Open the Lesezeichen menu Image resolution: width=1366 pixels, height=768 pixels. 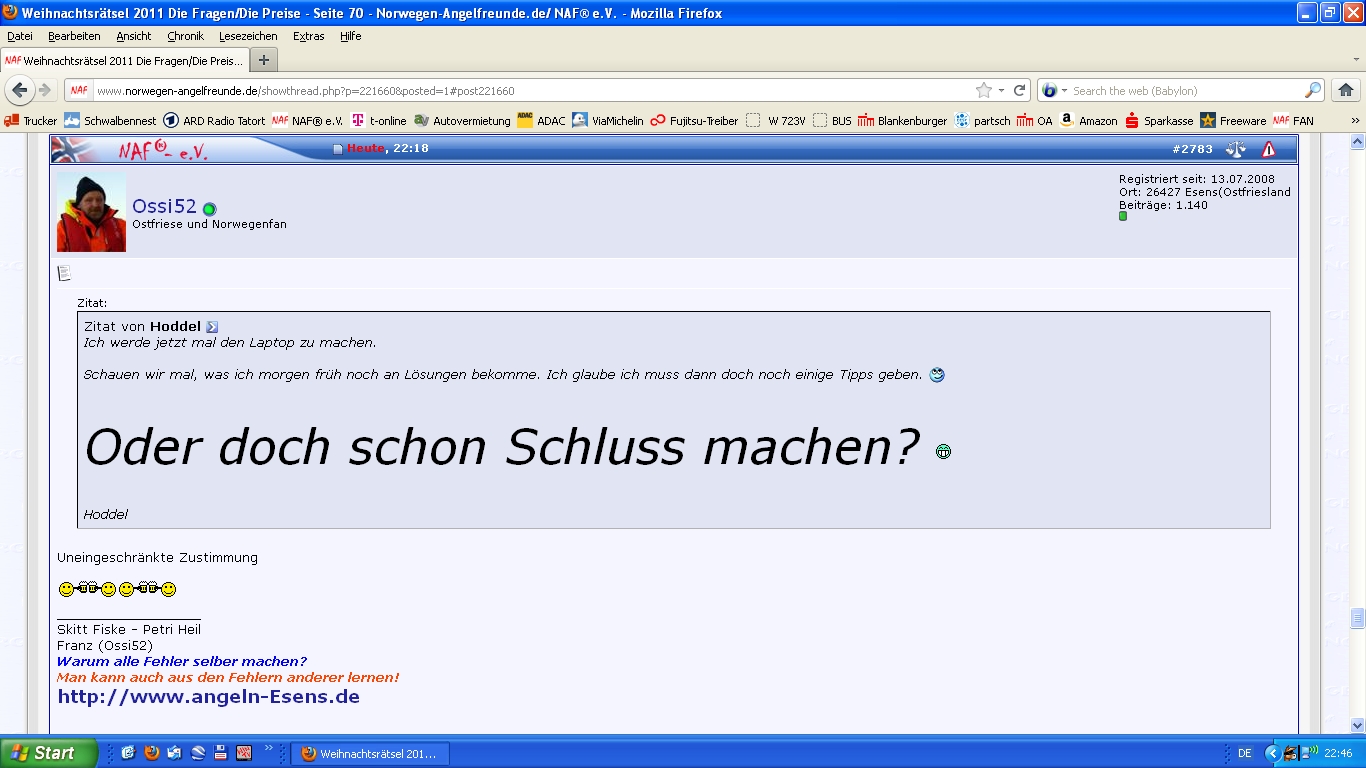coord(248,36)
